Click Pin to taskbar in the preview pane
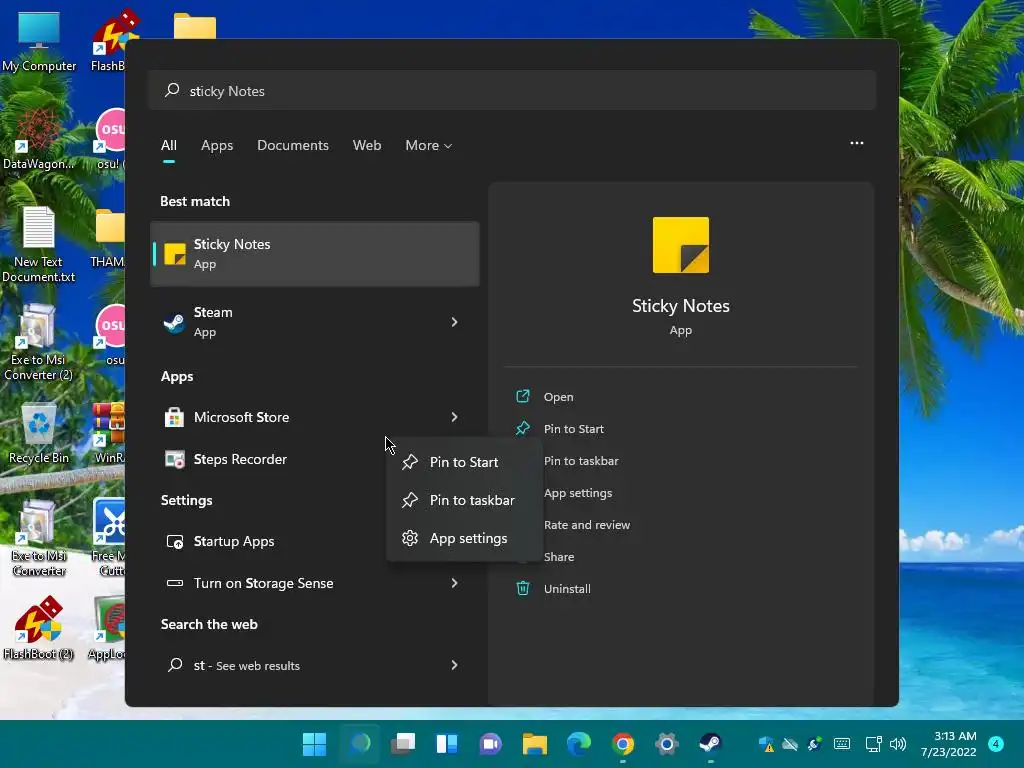Screen dimensions: 1024x768 point(581,461)
